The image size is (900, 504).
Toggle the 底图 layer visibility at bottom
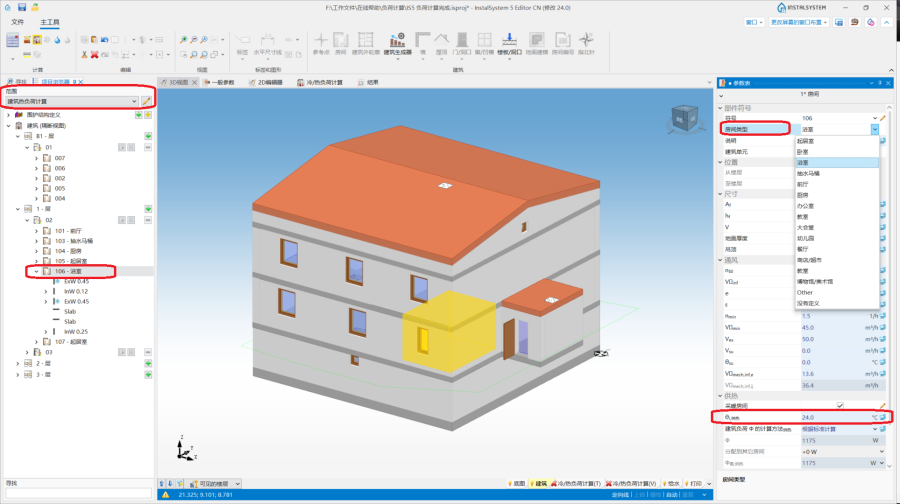pyautogui.click(x=512, y=483)
